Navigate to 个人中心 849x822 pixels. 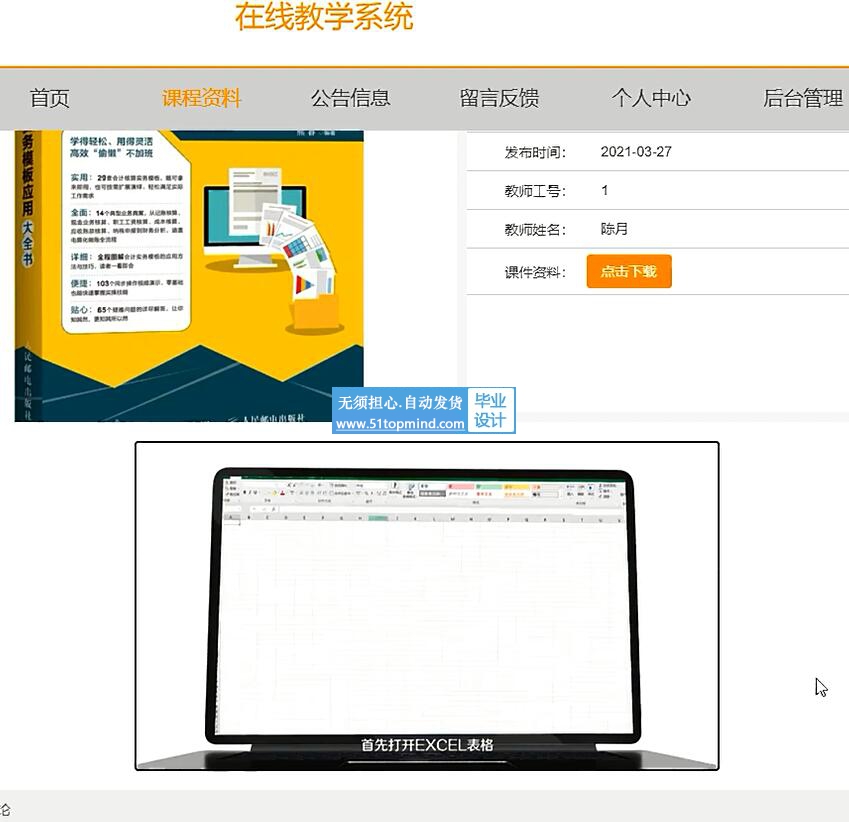point(651,98)
